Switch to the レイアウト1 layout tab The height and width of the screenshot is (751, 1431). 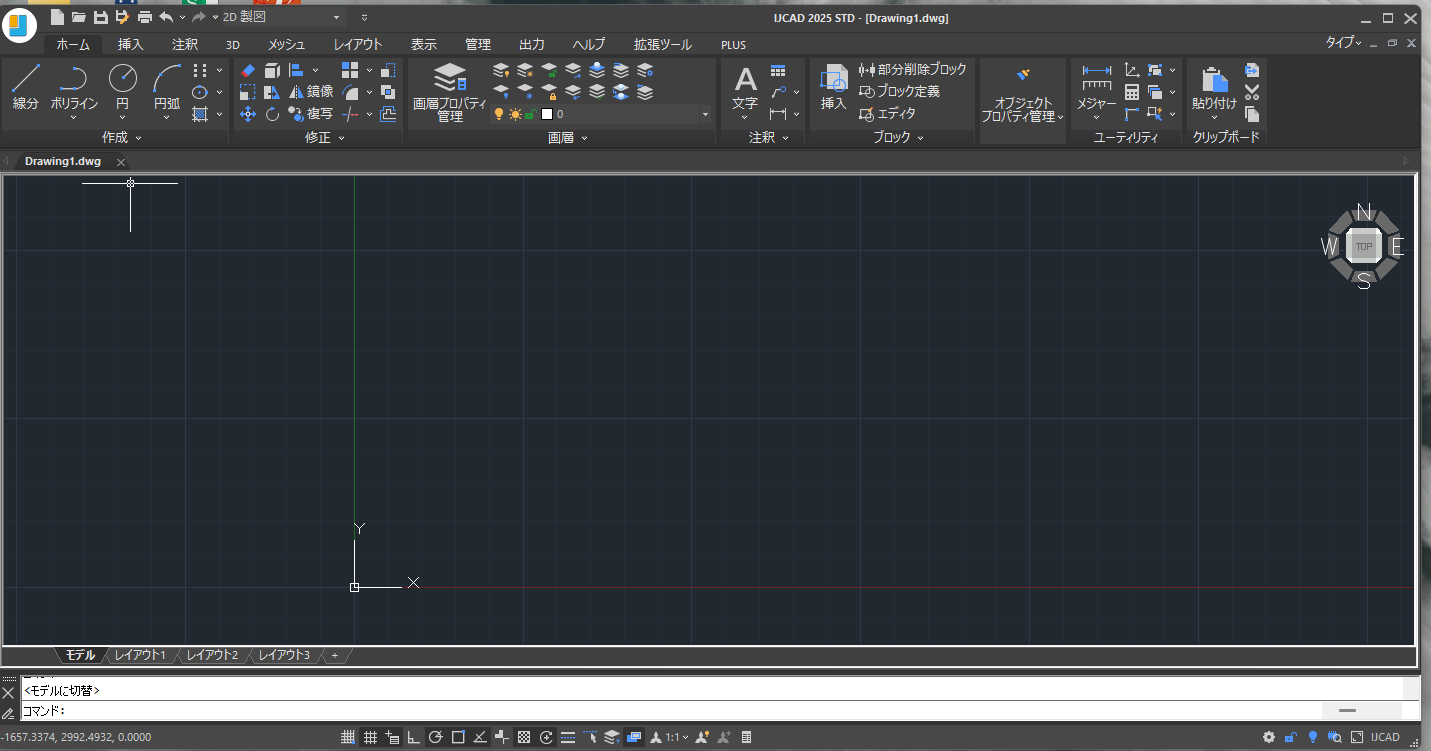[140, 655]
